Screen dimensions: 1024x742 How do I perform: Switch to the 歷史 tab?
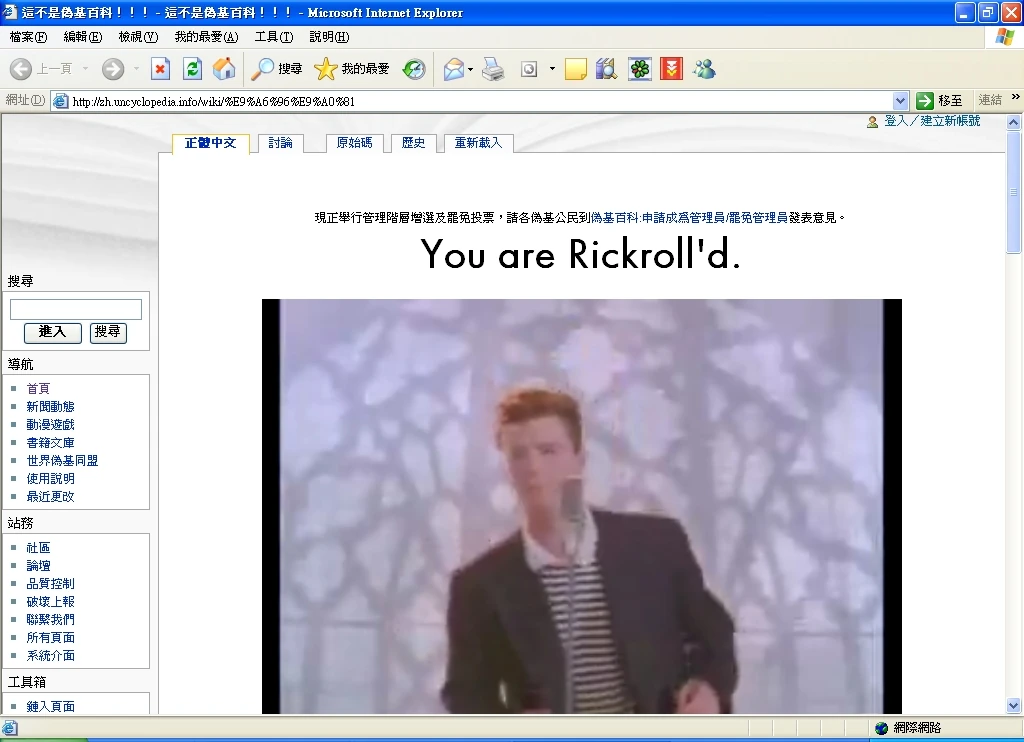(x=413, y=143)
